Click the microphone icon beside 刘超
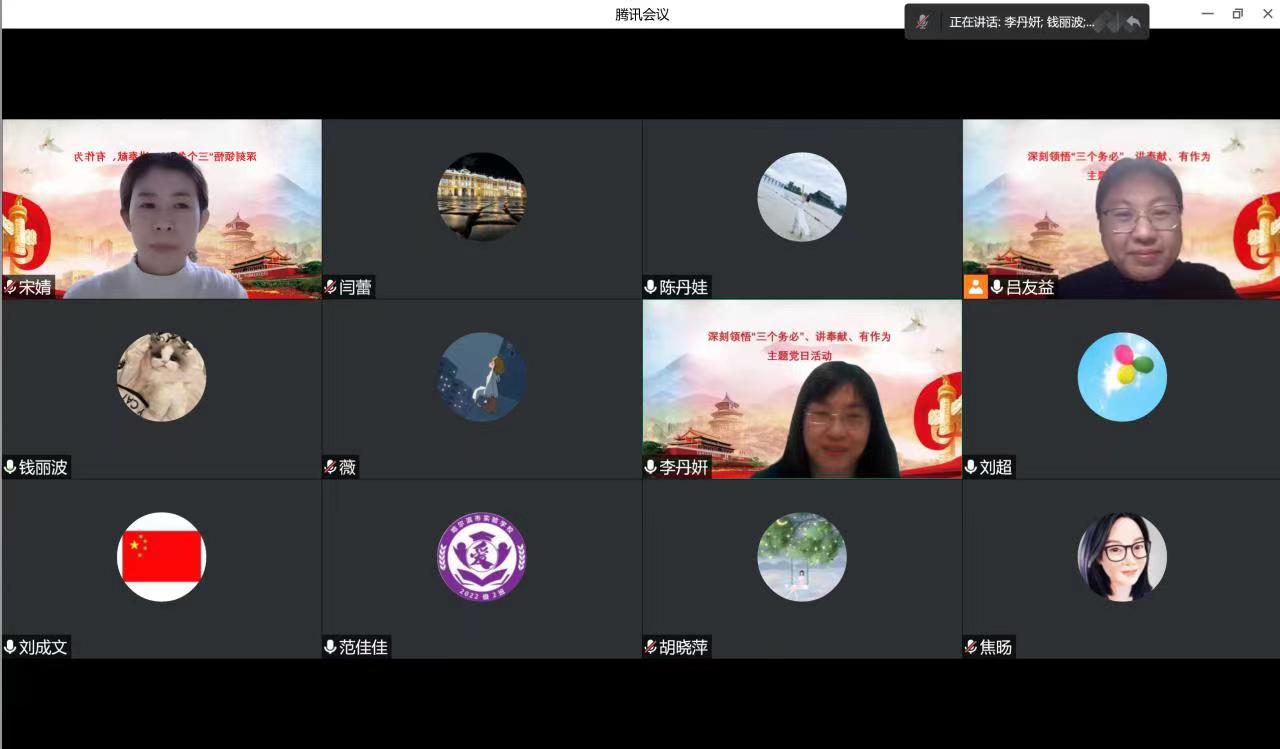The image size is (1280, 749). 971,467
